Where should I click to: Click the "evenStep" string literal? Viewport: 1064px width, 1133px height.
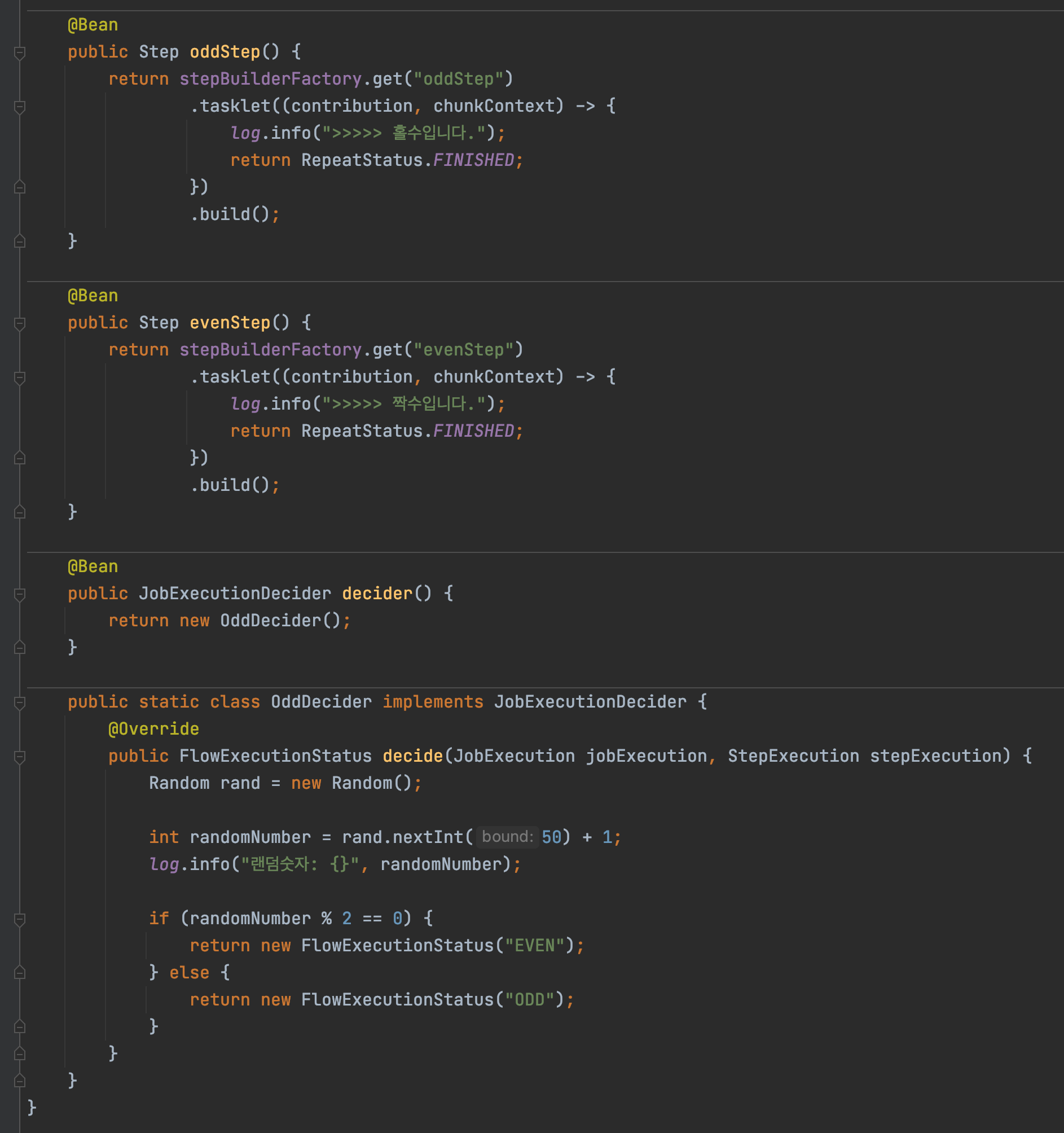pyautogui.click(x=463, y=349)
